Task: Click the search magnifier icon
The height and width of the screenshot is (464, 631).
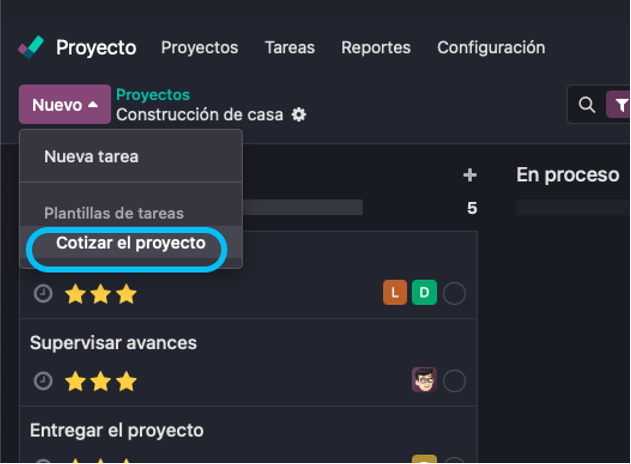Action: (587, 105)
